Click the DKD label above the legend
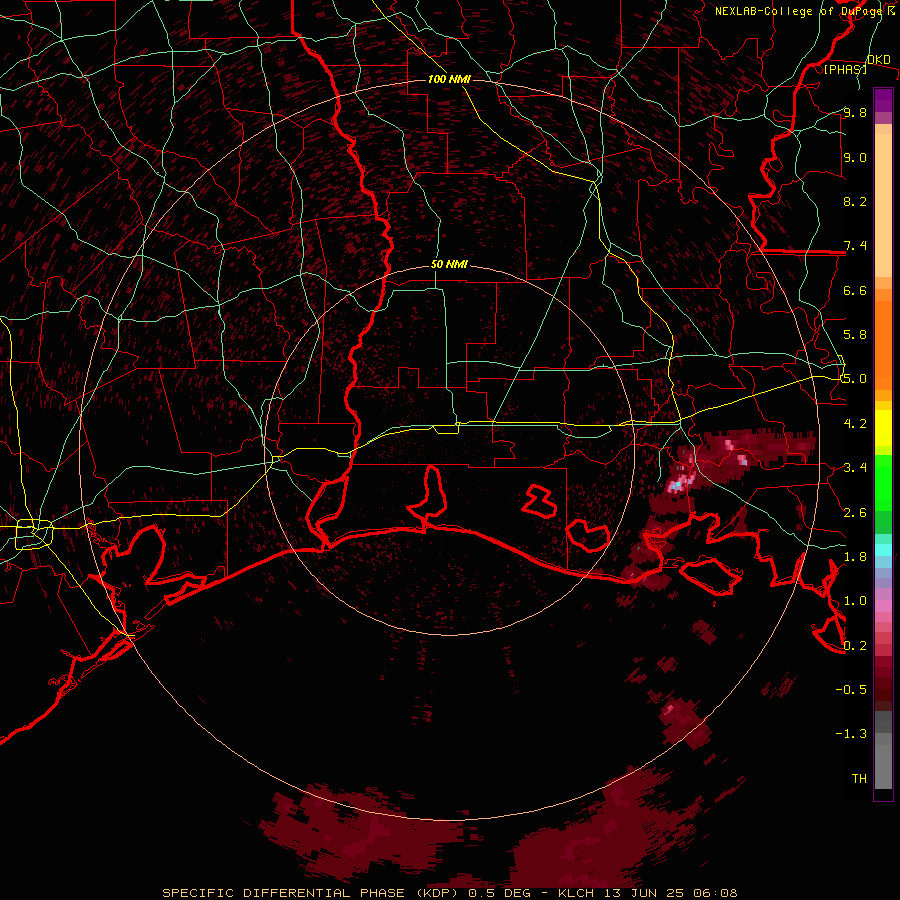Screen dimensions: 900x900 point(879,59)
